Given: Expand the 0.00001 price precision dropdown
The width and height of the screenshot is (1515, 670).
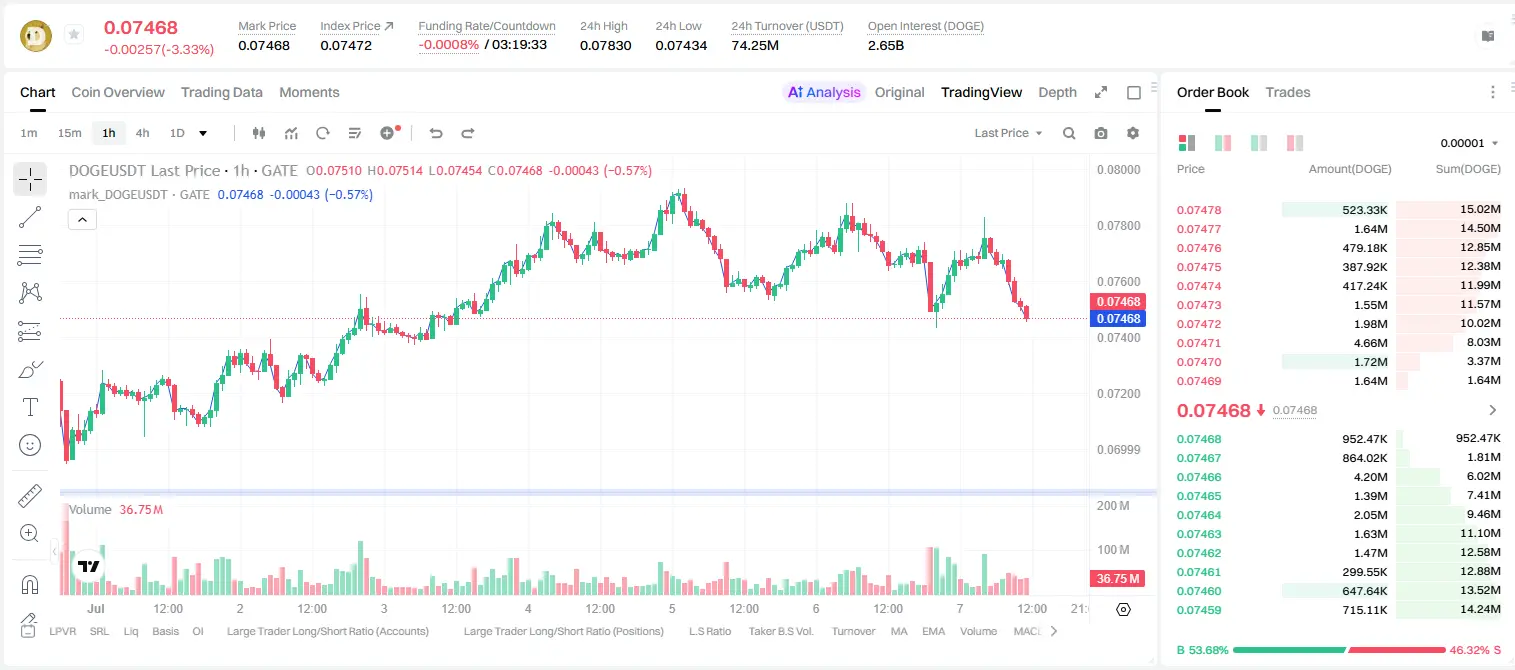Looking at the screenshot, I should (x=1469, y=143).
